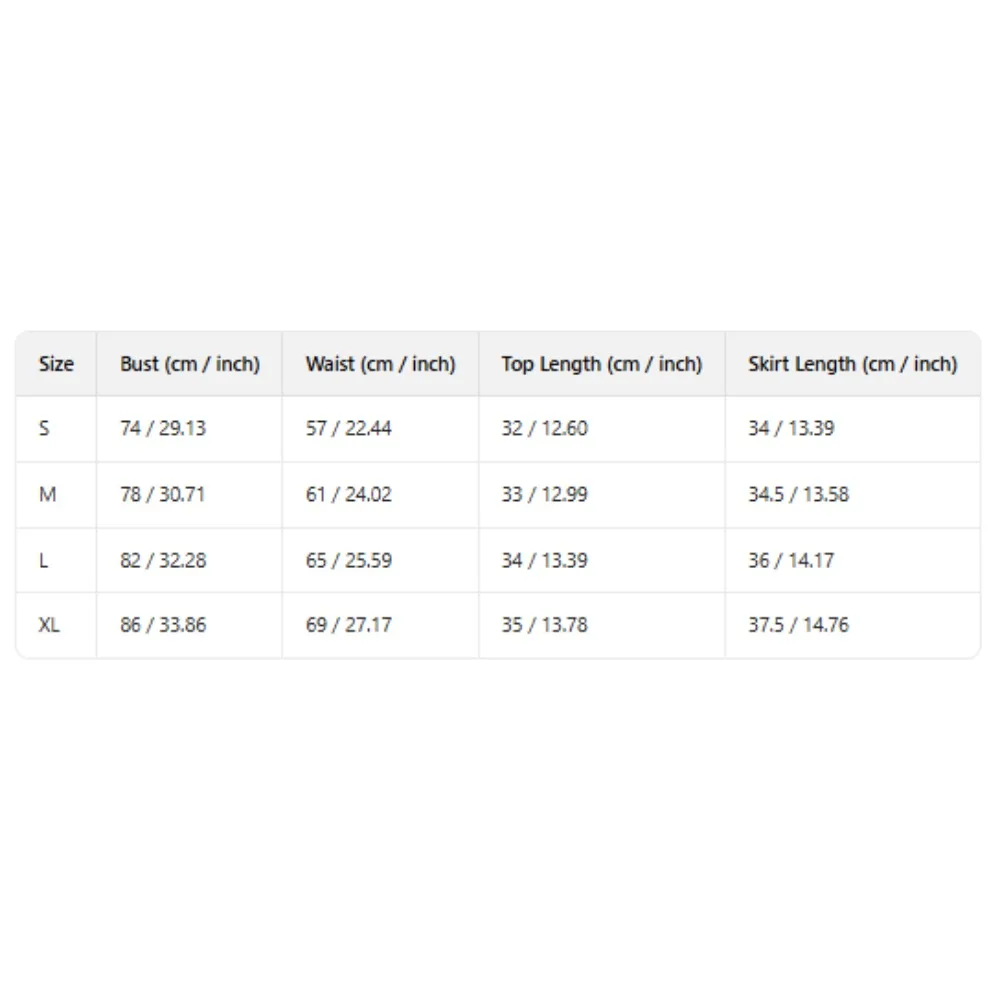The height and width of the screenshot is (1000, 1000).
Task: Click bust value 74 / 29.13
Action: [162, 428]
